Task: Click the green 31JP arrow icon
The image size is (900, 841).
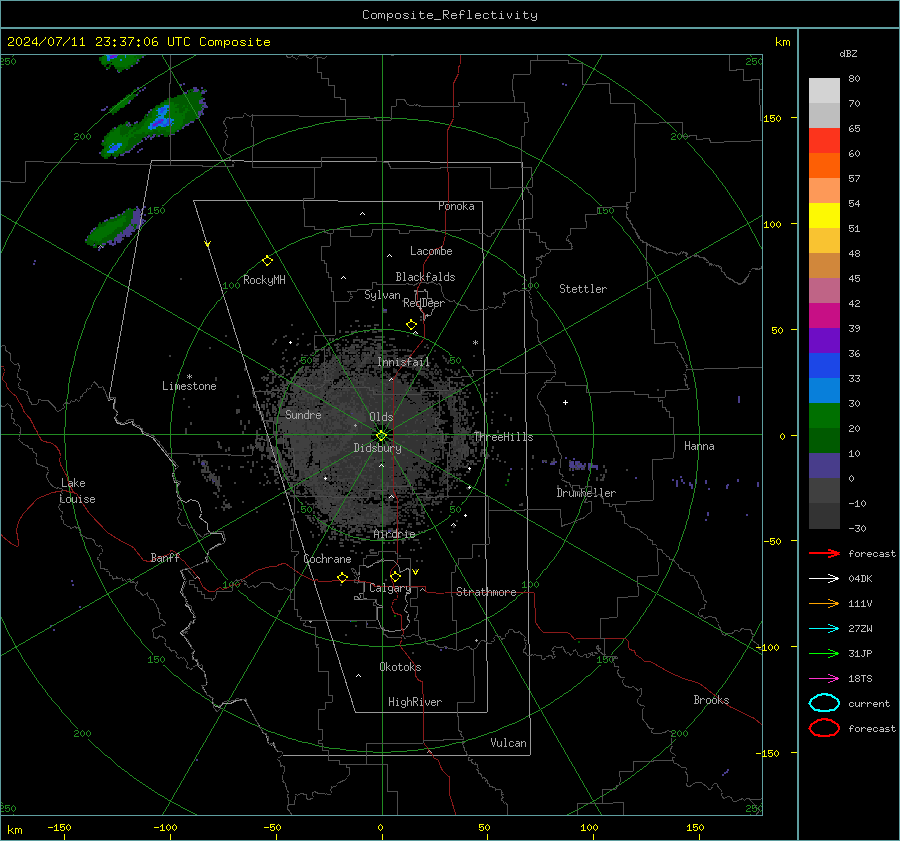Action: pyautogui.click(x=824, y=653)
